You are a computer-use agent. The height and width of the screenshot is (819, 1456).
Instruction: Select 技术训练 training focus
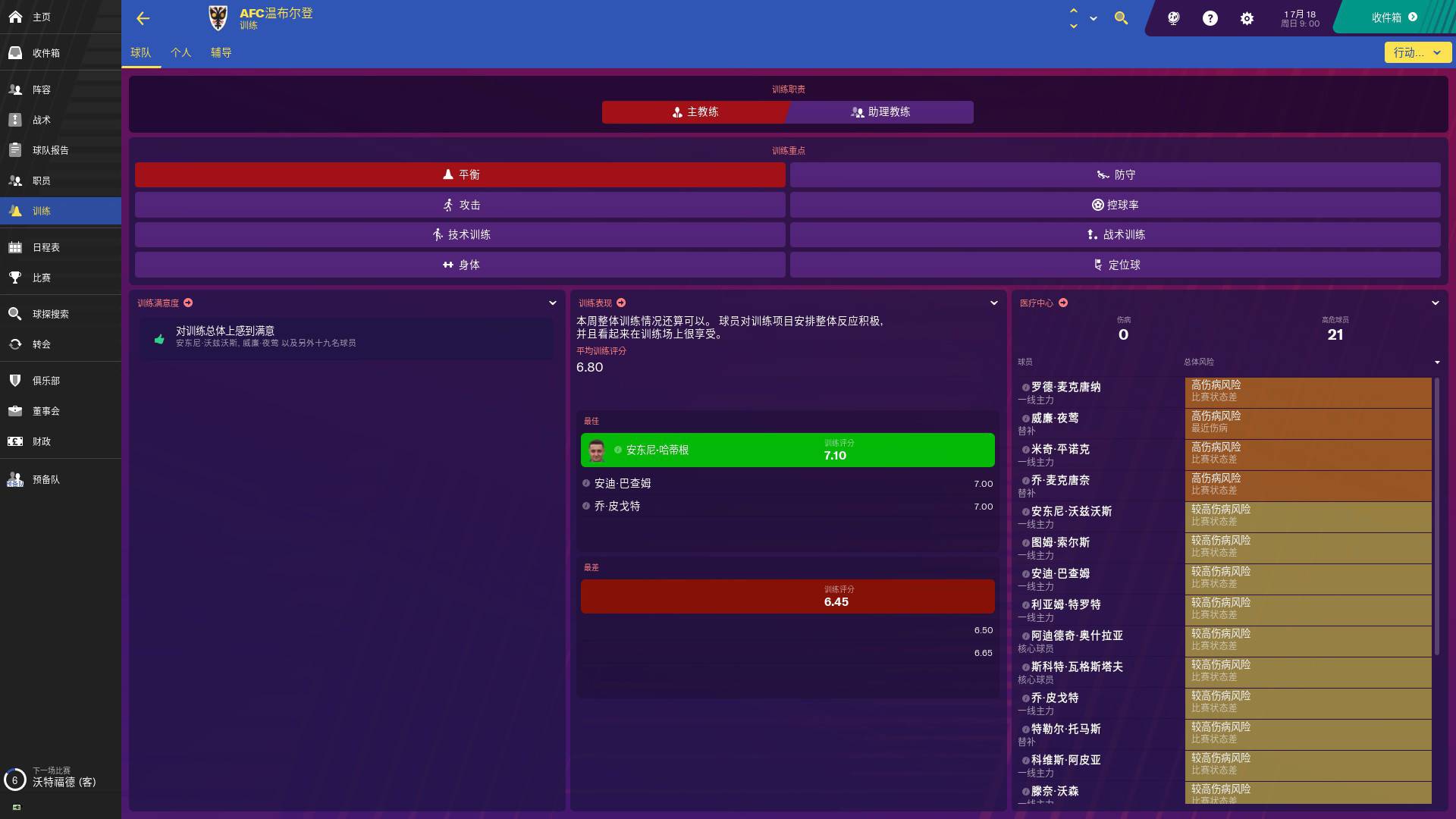[460, 235]
